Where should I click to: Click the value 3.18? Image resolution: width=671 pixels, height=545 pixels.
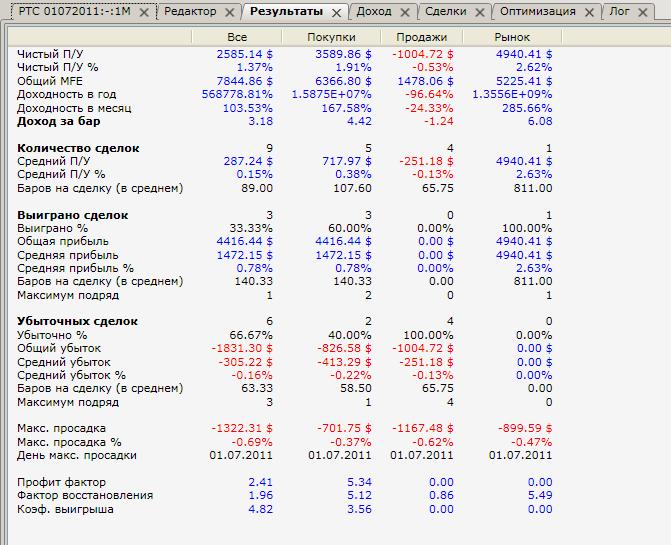point(261,121)
